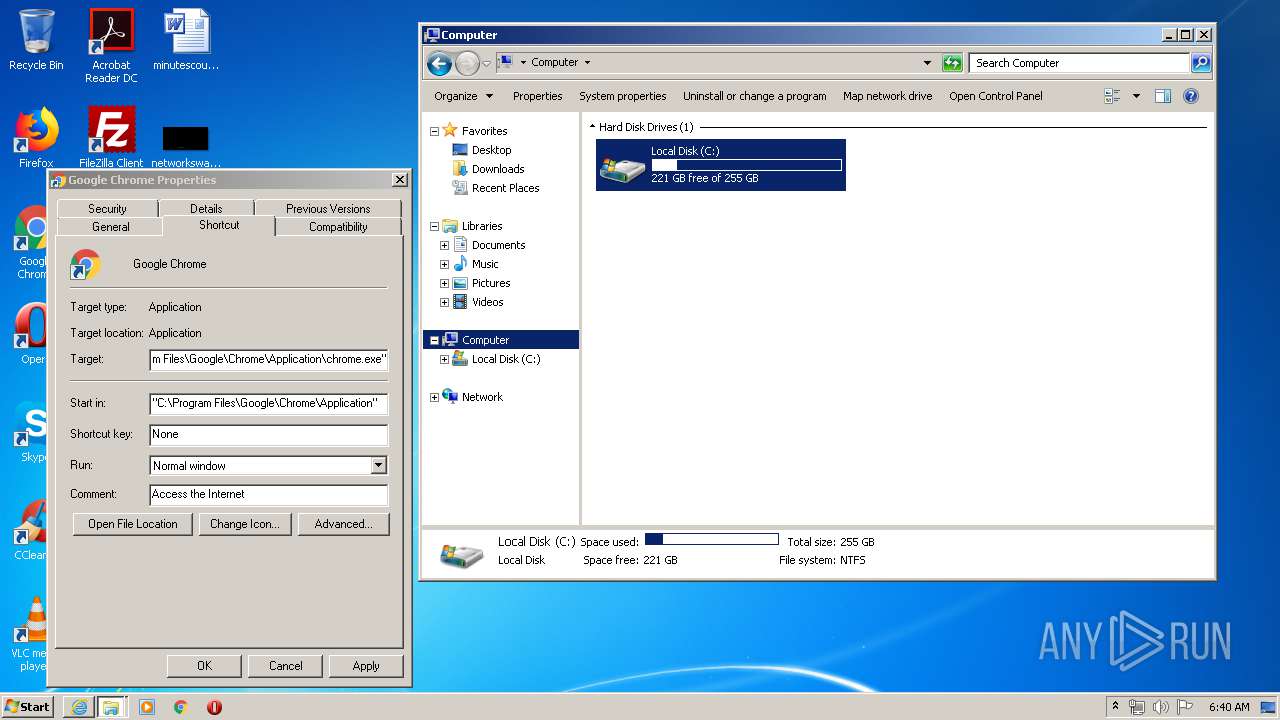Expand the Documents library node
Viewport: 1280px width, 720px height.
coord(444,245)
